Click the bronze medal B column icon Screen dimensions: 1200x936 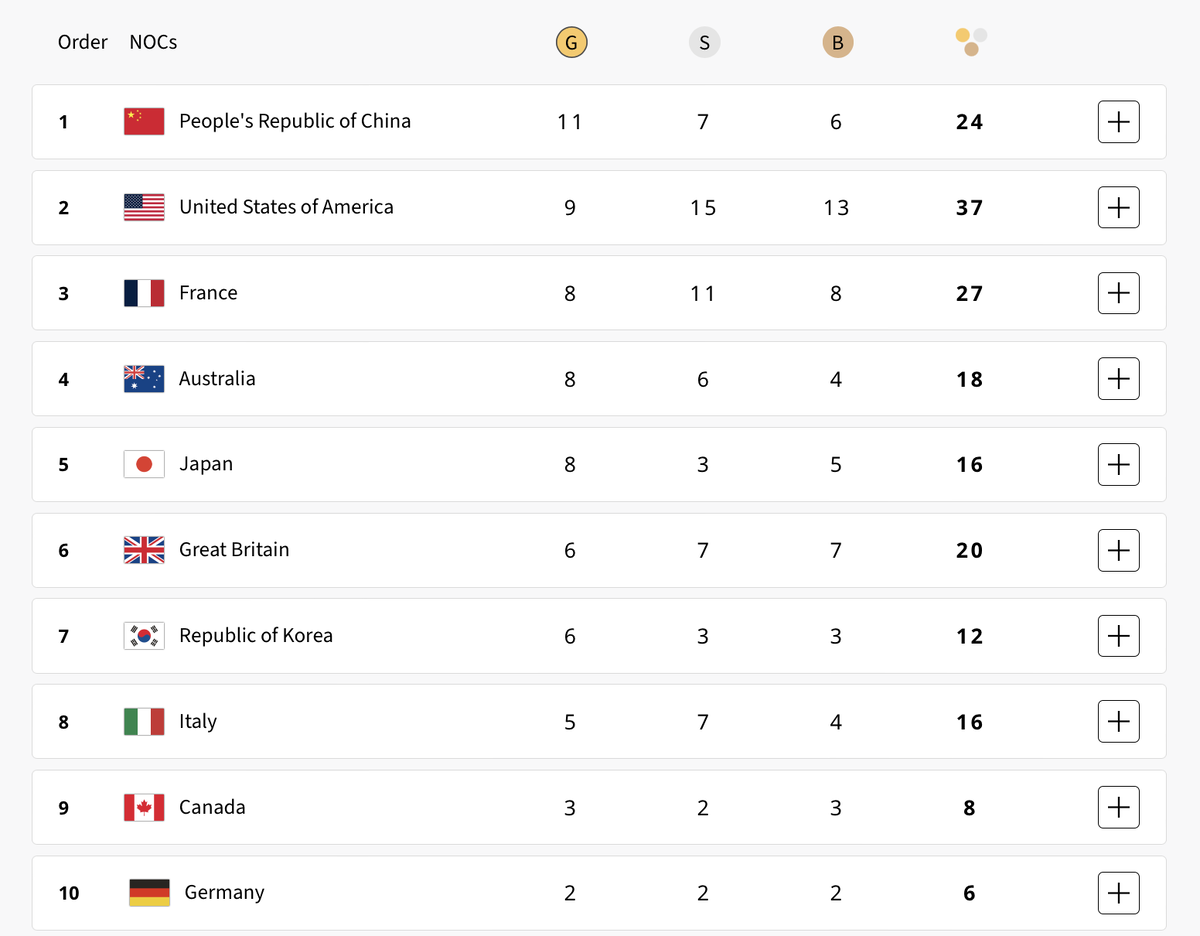837,43
